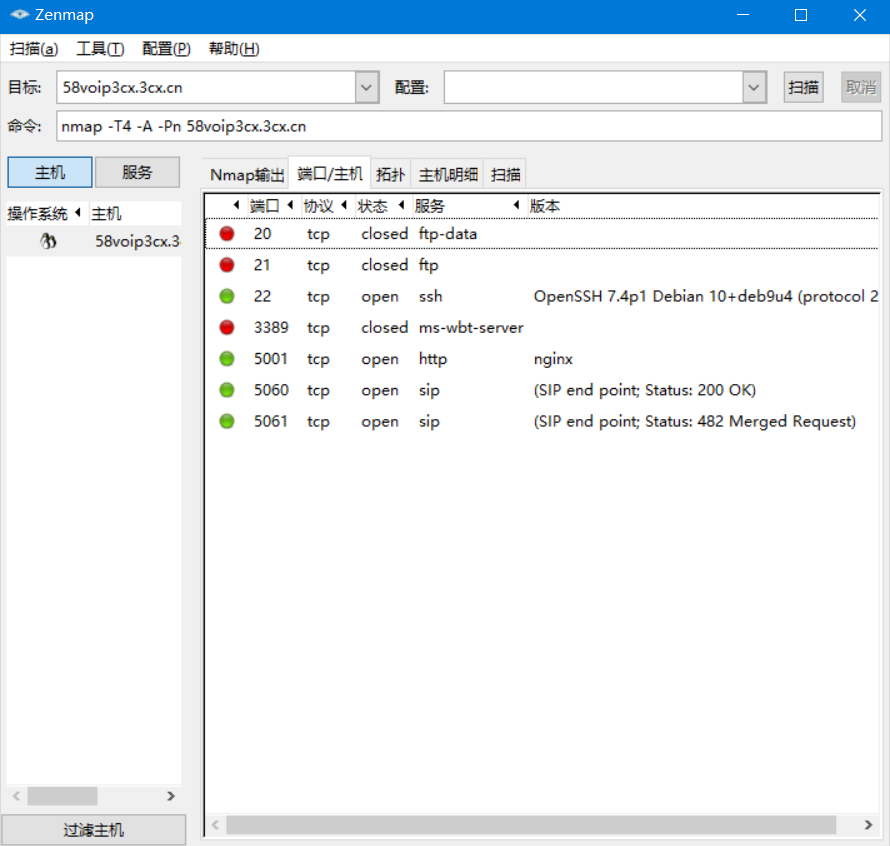Click the 取消 cancel button
The width and height of the screenshot is (890, 846).
(860, 87)
